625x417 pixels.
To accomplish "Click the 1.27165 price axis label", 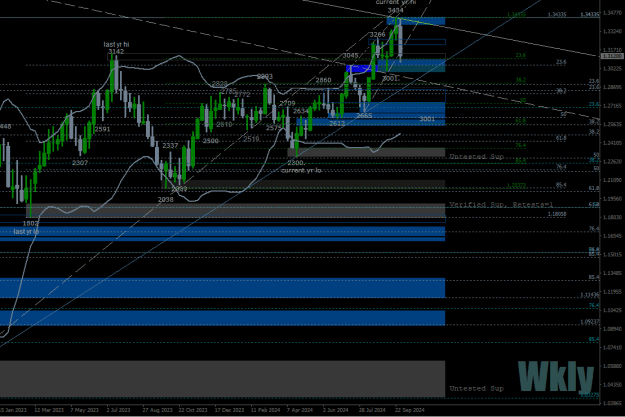I will tap(612, 106).
